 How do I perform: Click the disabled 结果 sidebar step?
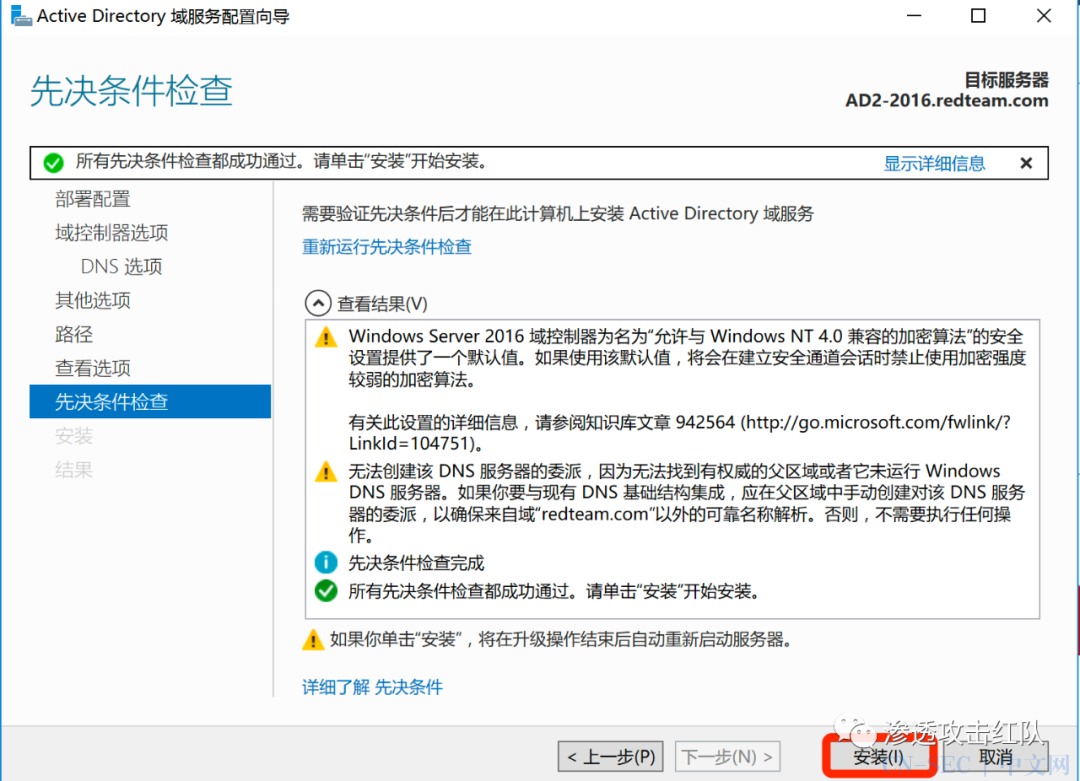[x=74, y=470]
